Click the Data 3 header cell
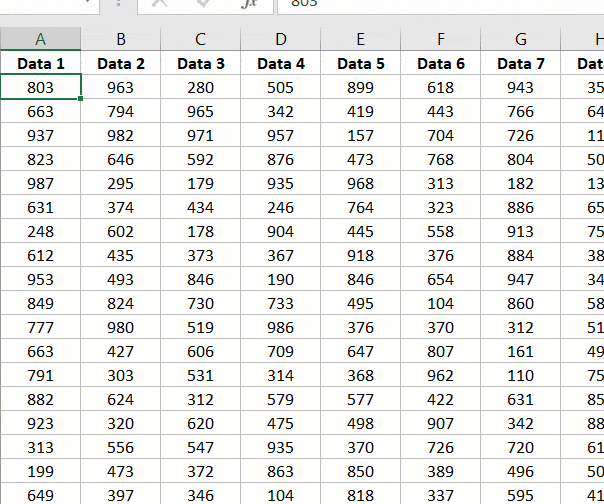 [x=200, y=64]
